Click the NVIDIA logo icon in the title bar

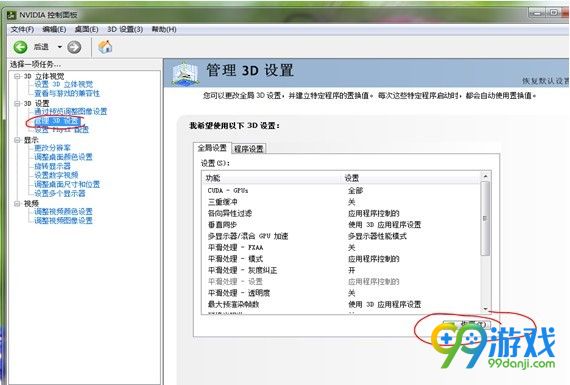click(12, 15)
